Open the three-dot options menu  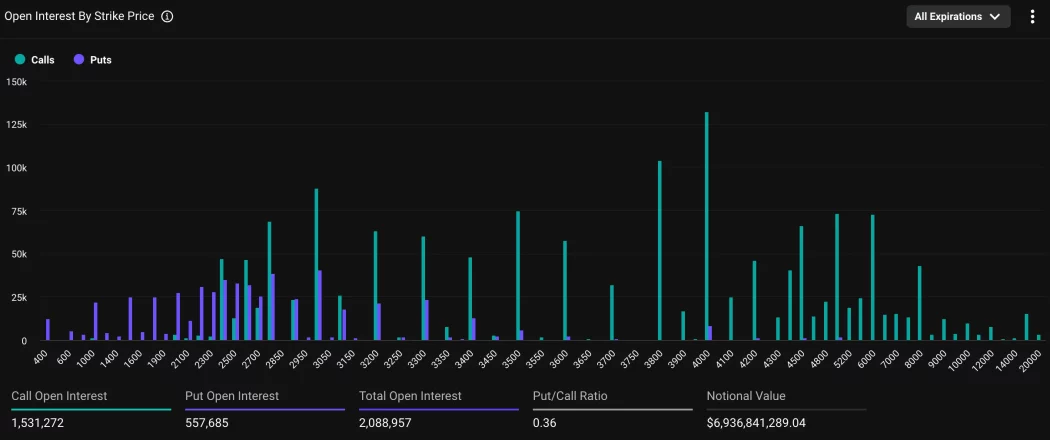coord(1032,17)
